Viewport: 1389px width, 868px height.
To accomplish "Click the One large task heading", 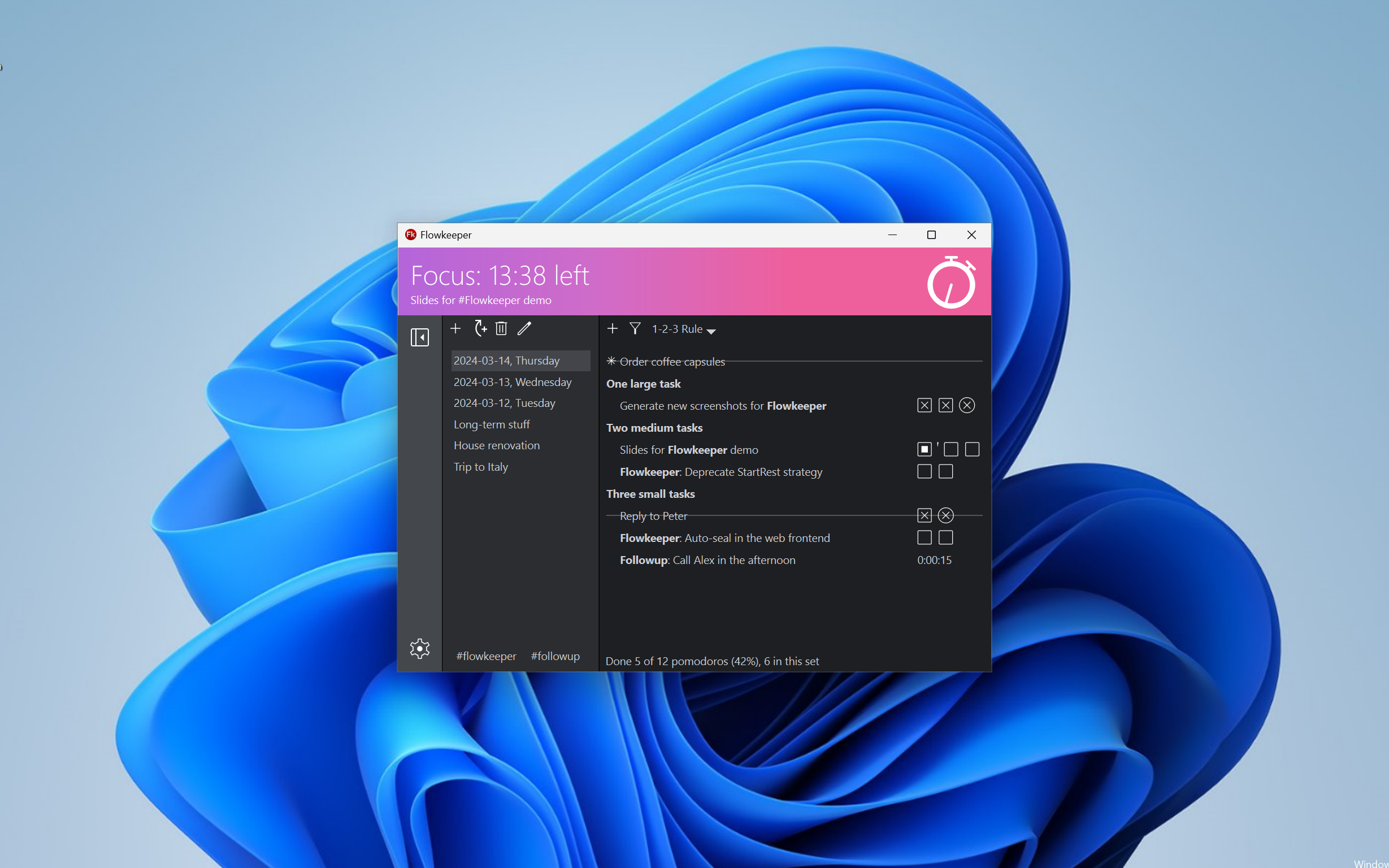I will click(644, 384).
